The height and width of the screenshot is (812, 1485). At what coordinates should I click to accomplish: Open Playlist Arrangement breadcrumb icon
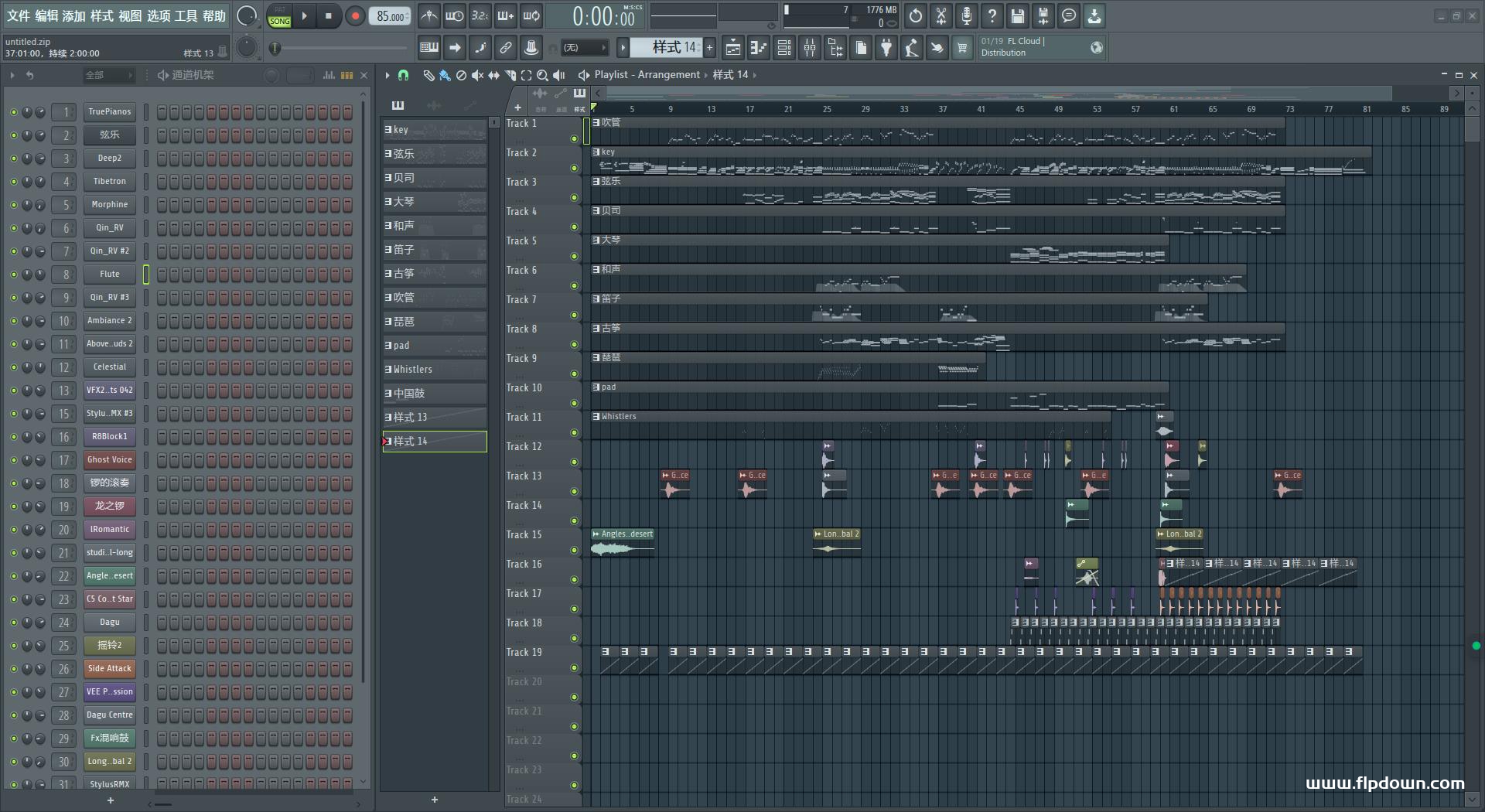coord(584,75)
